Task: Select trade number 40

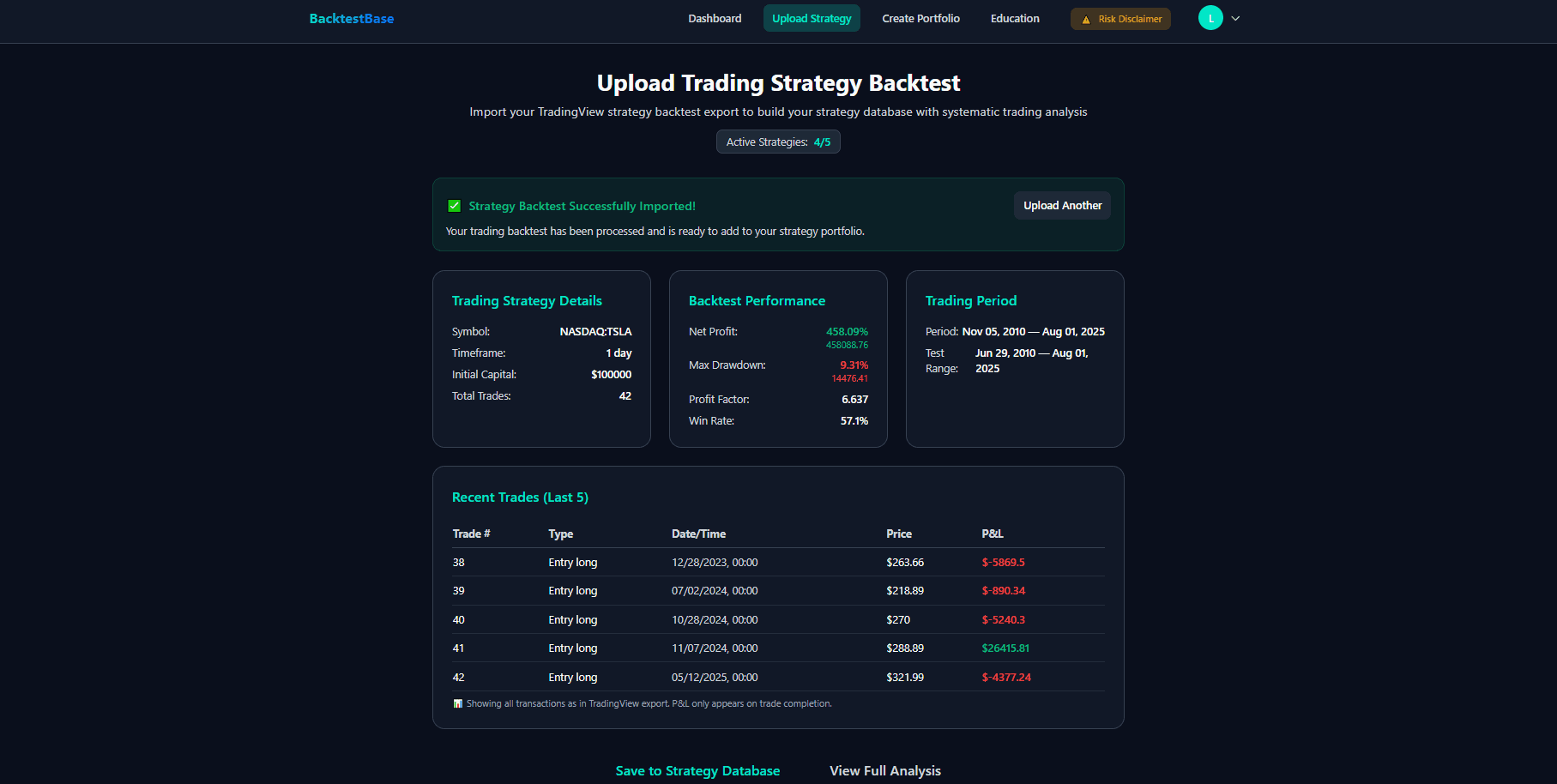Action: click(x=458, y=619)
